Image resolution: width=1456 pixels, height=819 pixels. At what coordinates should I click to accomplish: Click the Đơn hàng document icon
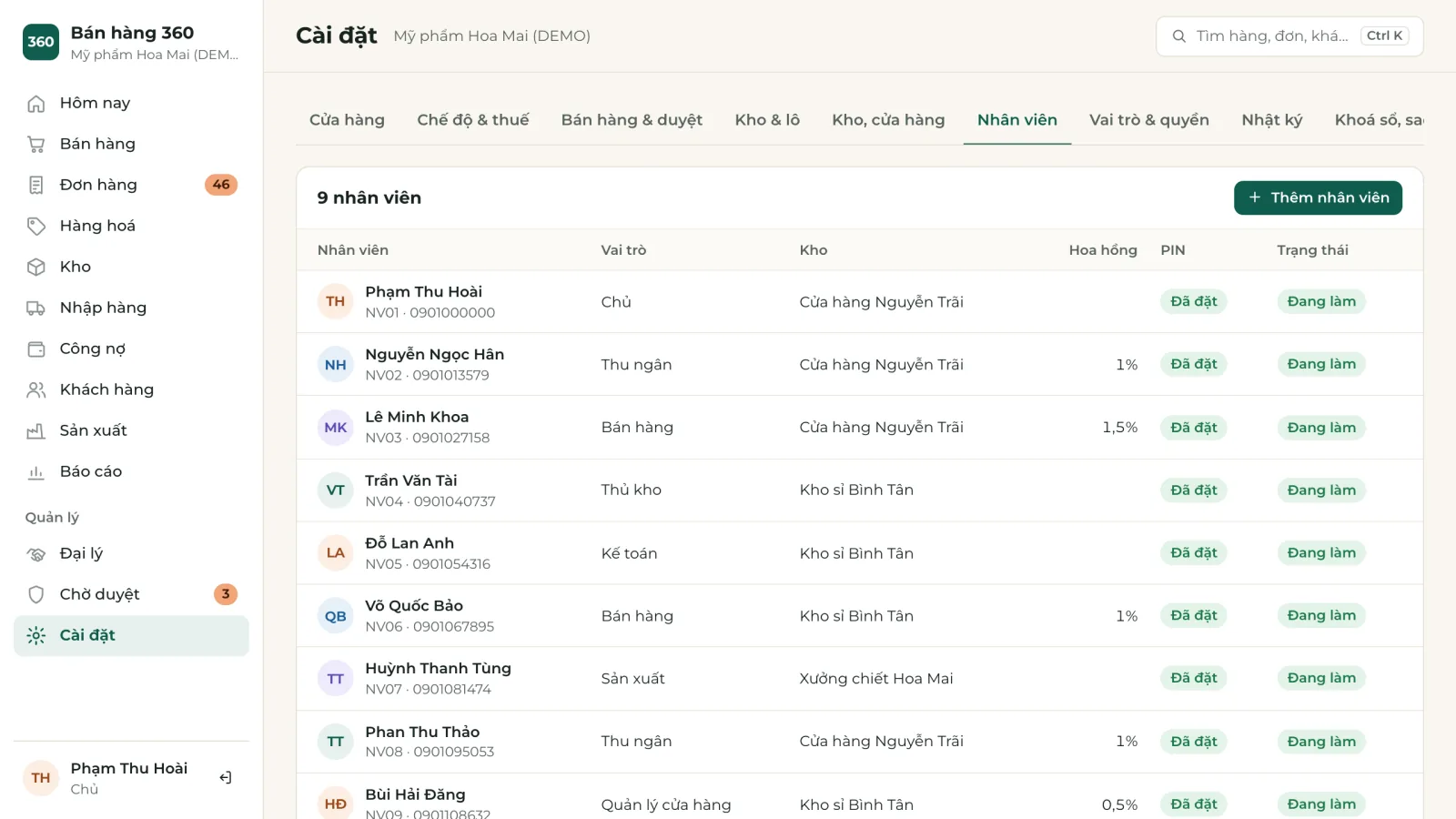coord(36,186)
